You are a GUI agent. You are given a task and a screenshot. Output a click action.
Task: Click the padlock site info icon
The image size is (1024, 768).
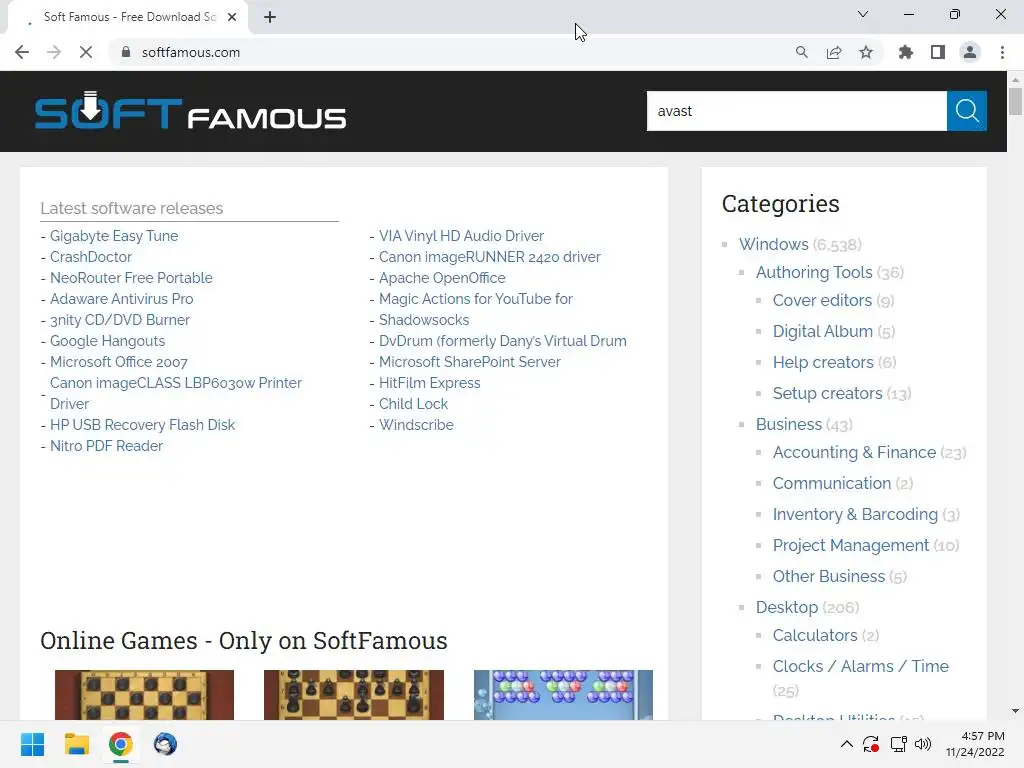click(x=126, y=52)
